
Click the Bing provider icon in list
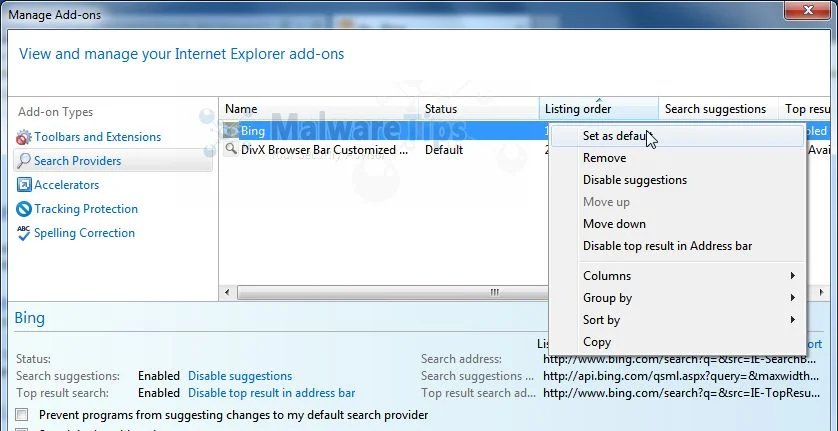(231, 130)
